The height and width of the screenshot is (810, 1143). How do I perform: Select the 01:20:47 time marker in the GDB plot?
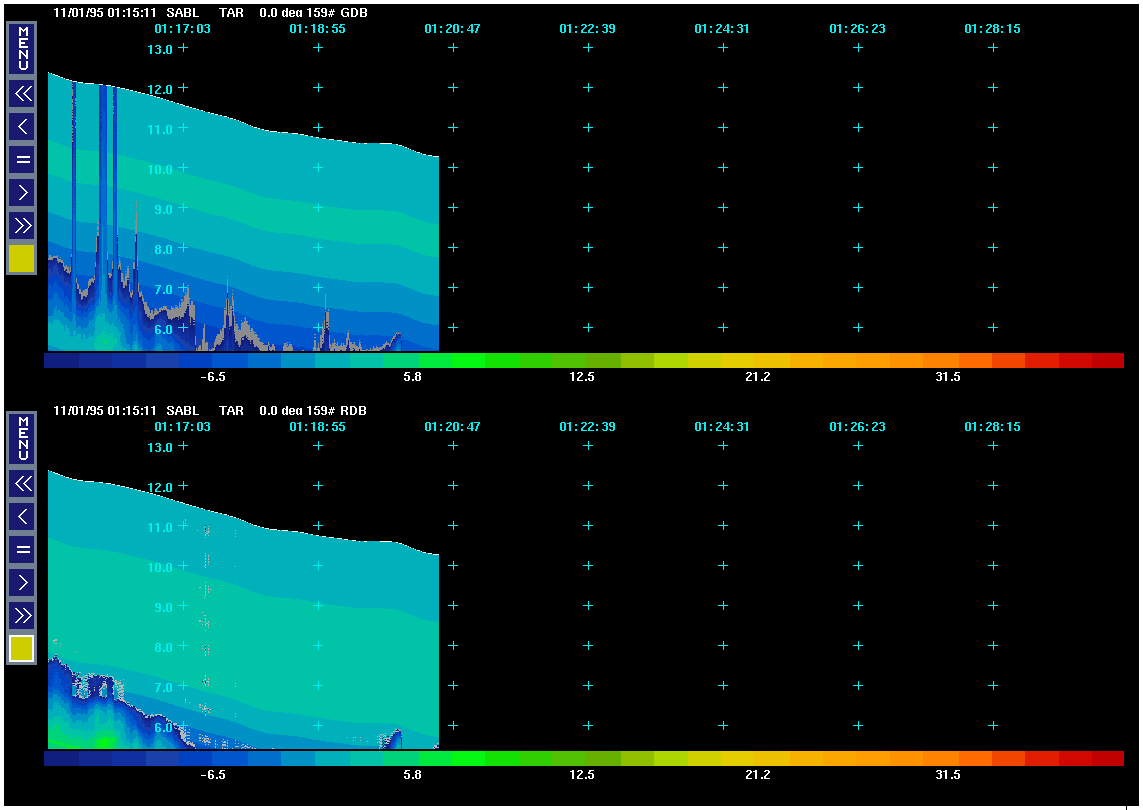click(452, 29)
